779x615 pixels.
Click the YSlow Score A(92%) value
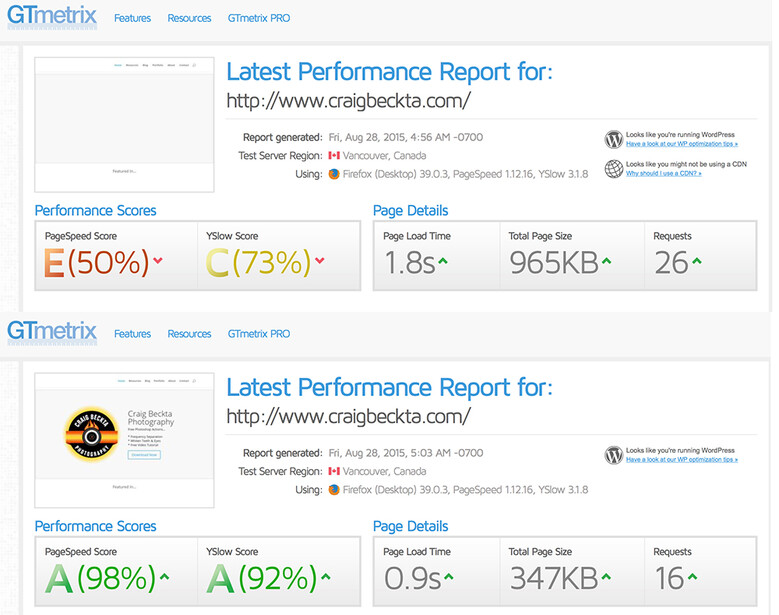coord(262,578)
